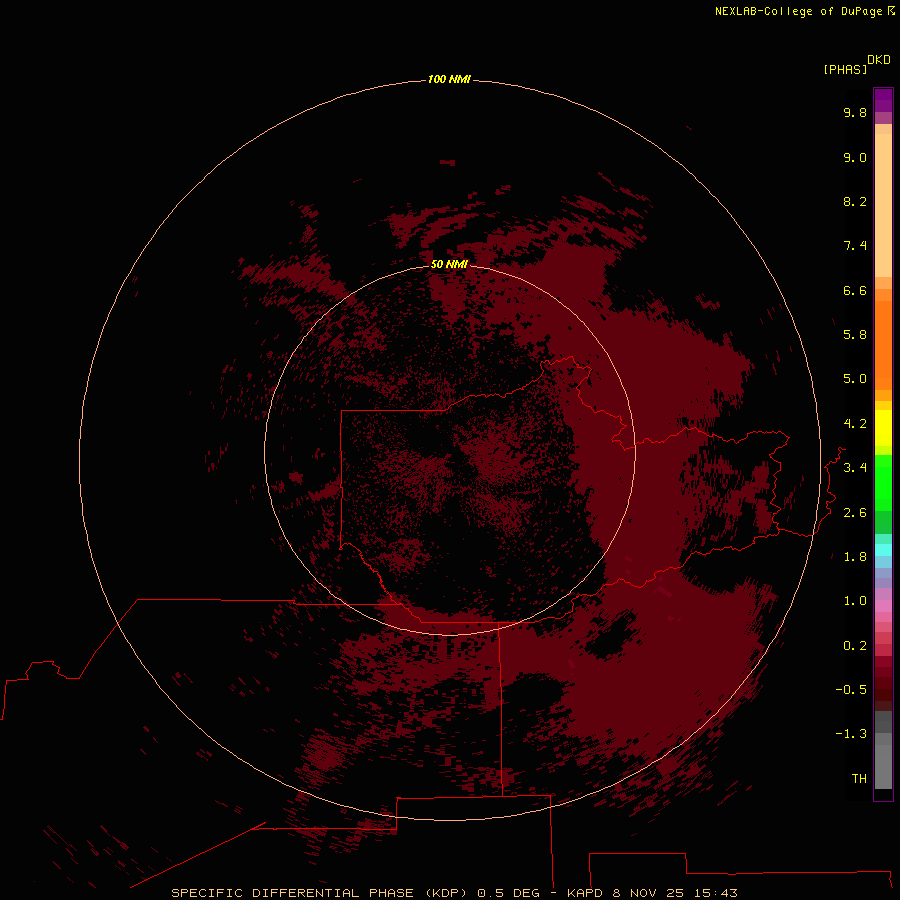Click the 5.0 scale value
Screen dimensions: 900x900
click(x=855, y=379)
